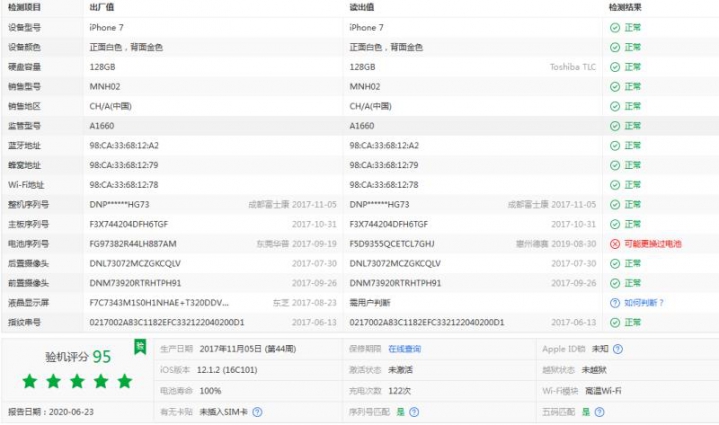Select the iOS version 12.1.2 (16C101)
719x425 pixels.
227,370
